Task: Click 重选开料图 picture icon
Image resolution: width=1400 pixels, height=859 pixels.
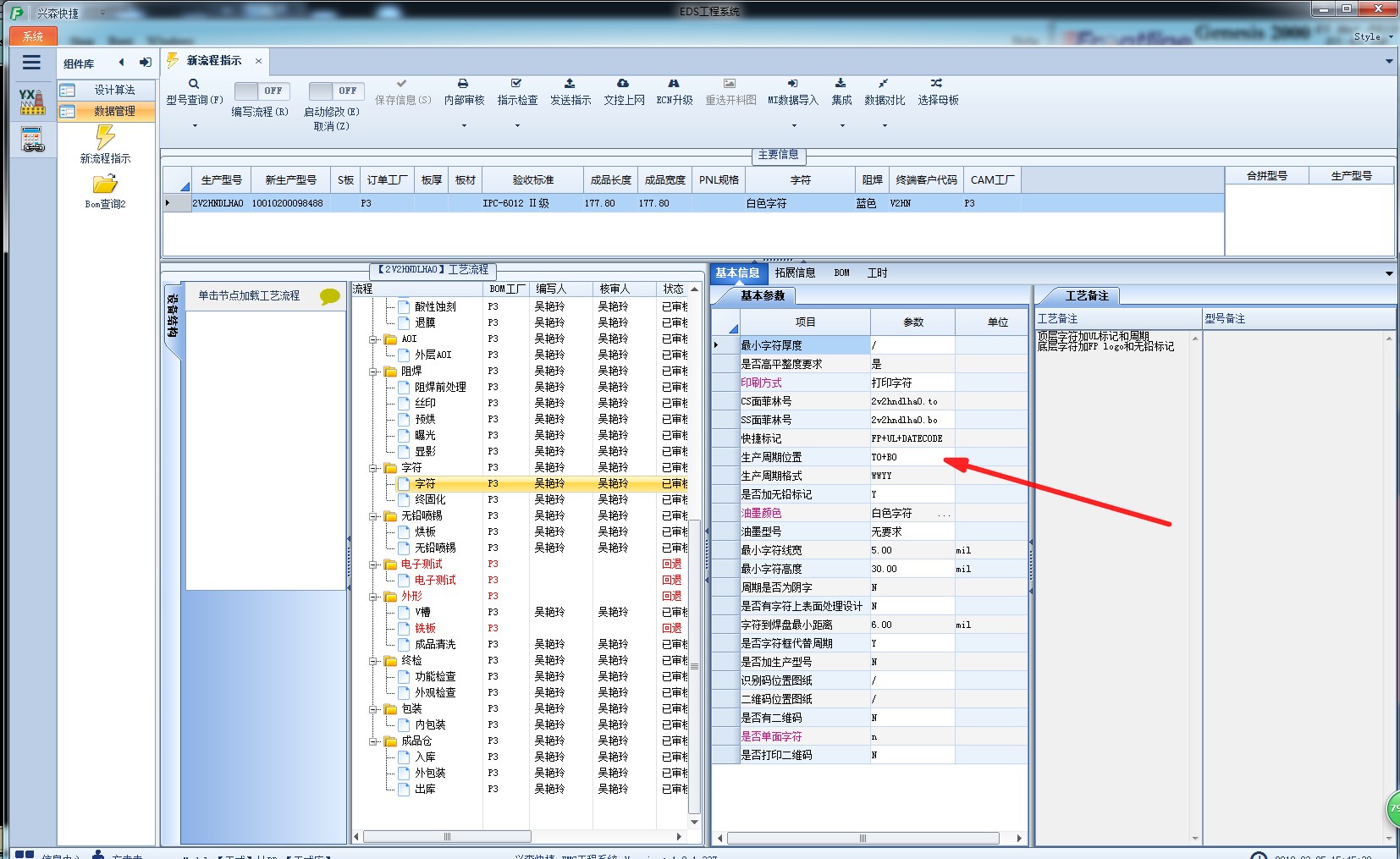Action: coord(730,84)
